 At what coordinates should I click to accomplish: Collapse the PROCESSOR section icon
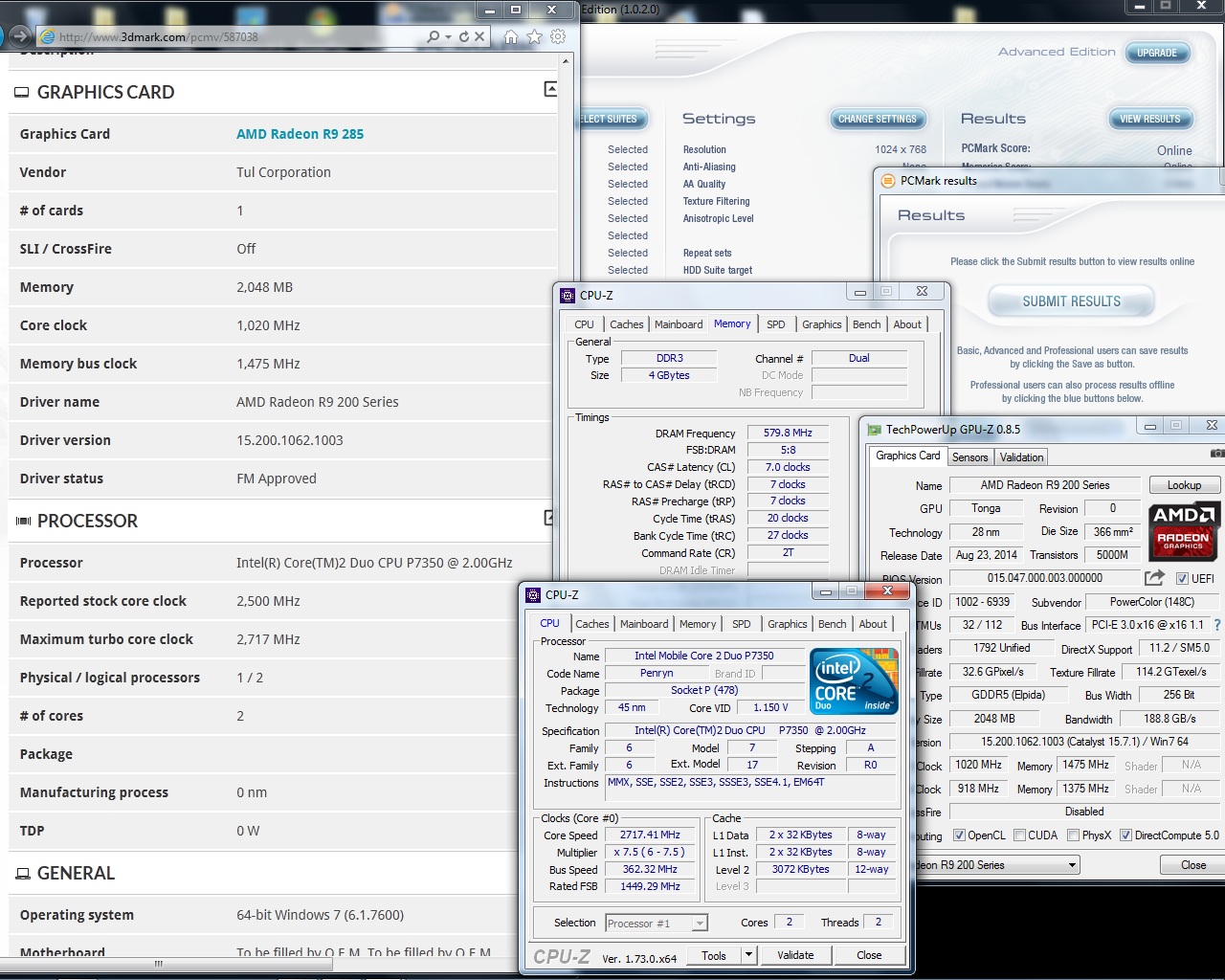point(550,518)
